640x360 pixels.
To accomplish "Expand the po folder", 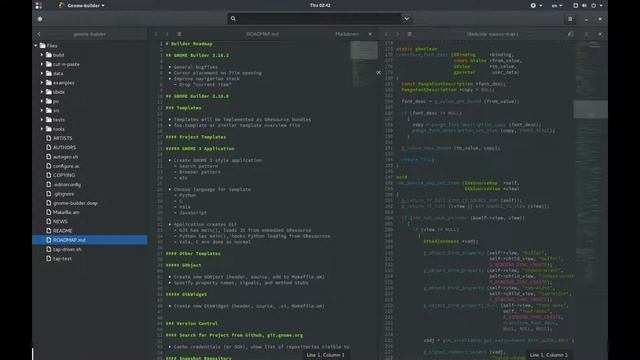I will click(x=42, y=101).
